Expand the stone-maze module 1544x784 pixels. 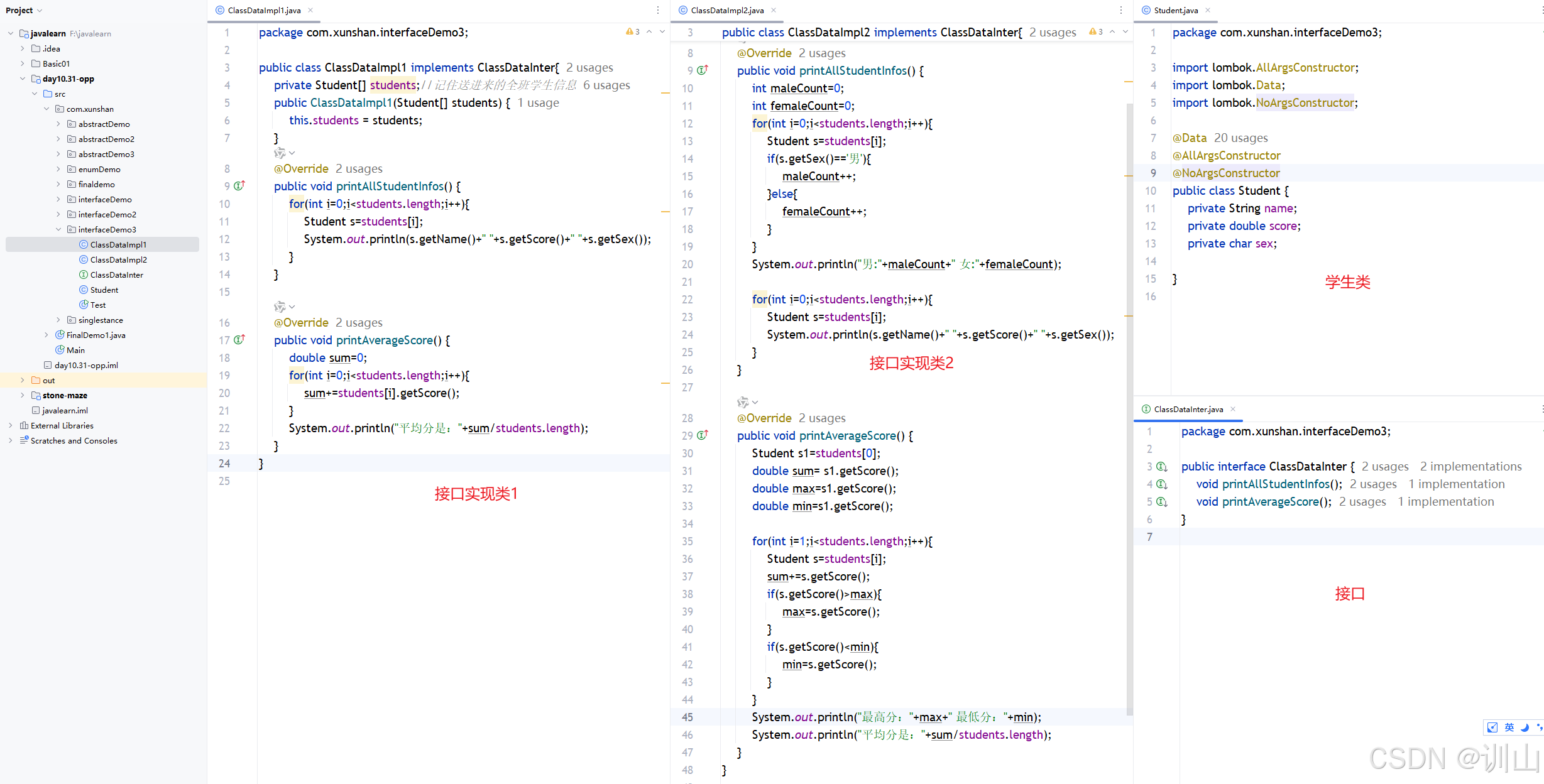point(23,395)
